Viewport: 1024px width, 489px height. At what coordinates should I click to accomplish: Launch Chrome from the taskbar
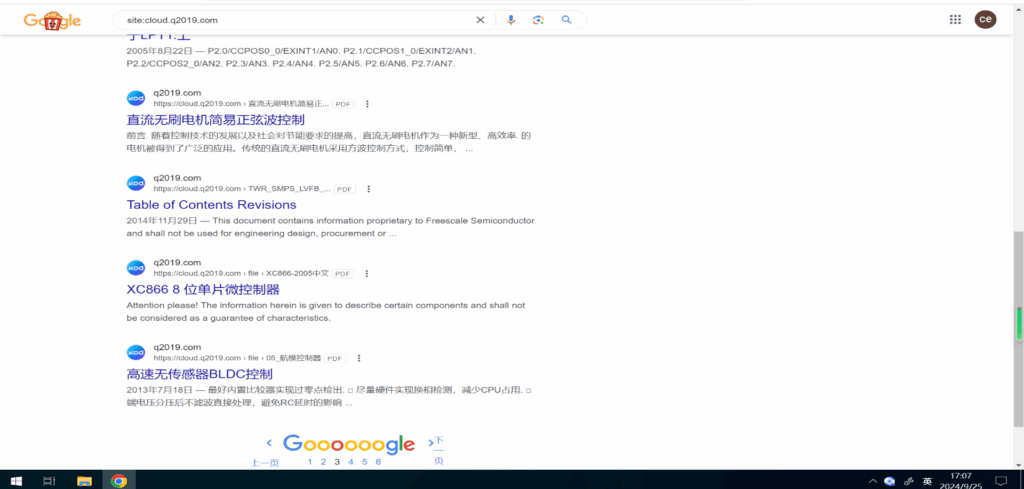pos(119,481)
